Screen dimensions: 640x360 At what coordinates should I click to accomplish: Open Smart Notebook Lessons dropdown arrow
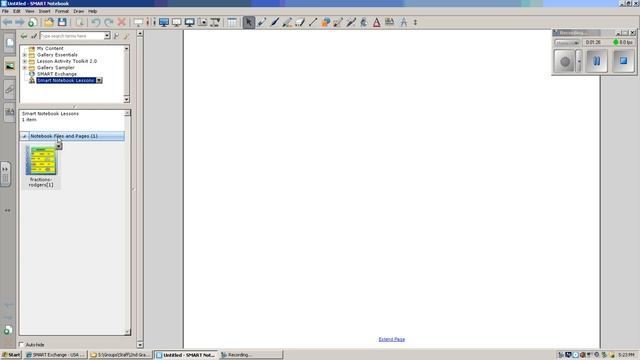coord(99,80)
